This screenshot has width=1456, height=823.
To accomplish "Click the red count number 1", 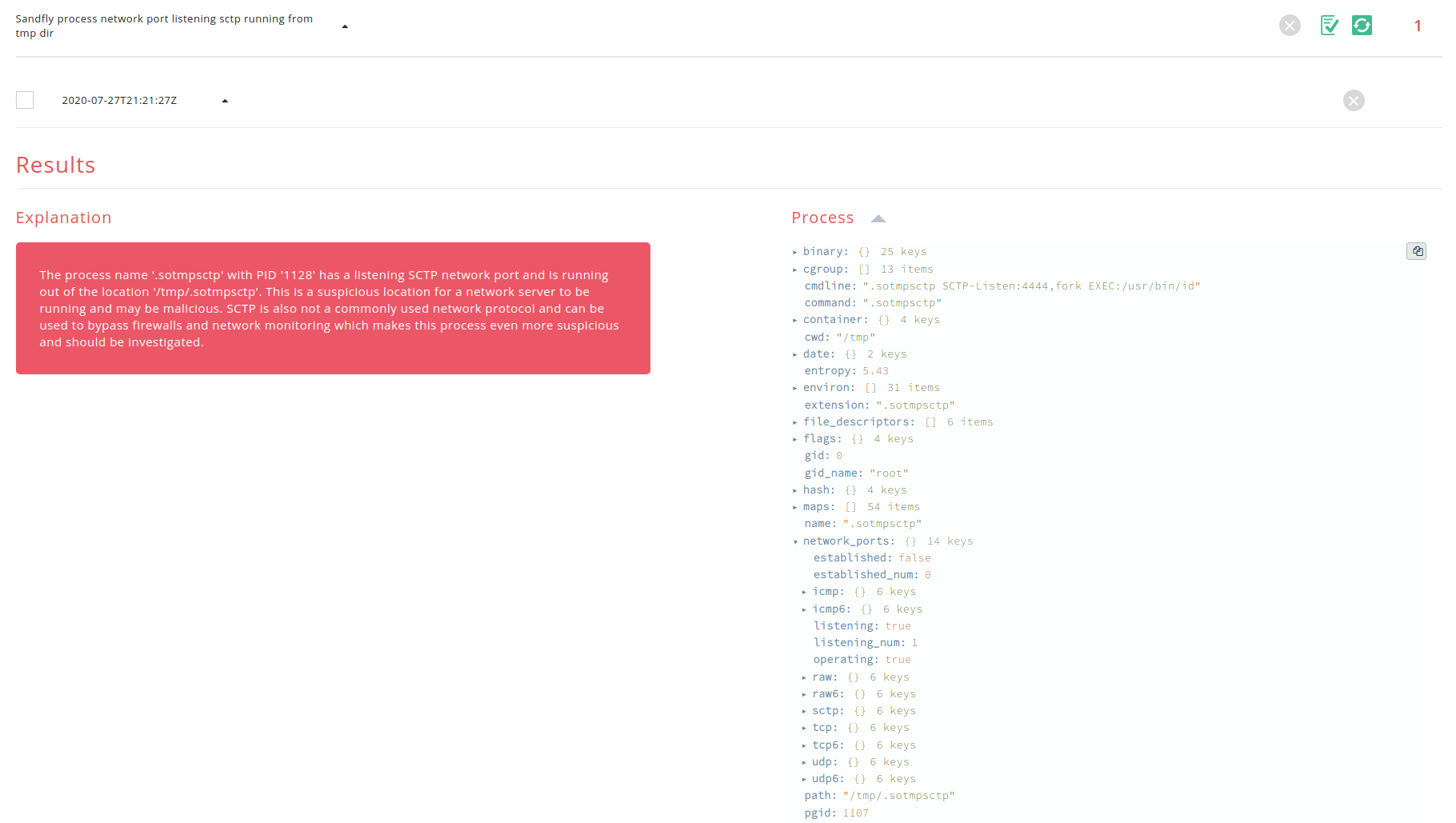I will [1418, 26].
